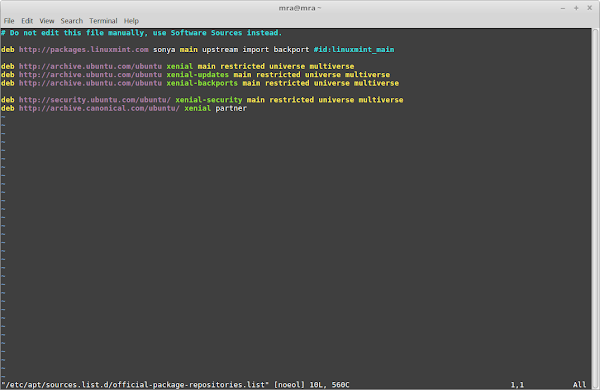Minimize the terminal window
This screenshot has width=600, height=390.
point(563,8)
